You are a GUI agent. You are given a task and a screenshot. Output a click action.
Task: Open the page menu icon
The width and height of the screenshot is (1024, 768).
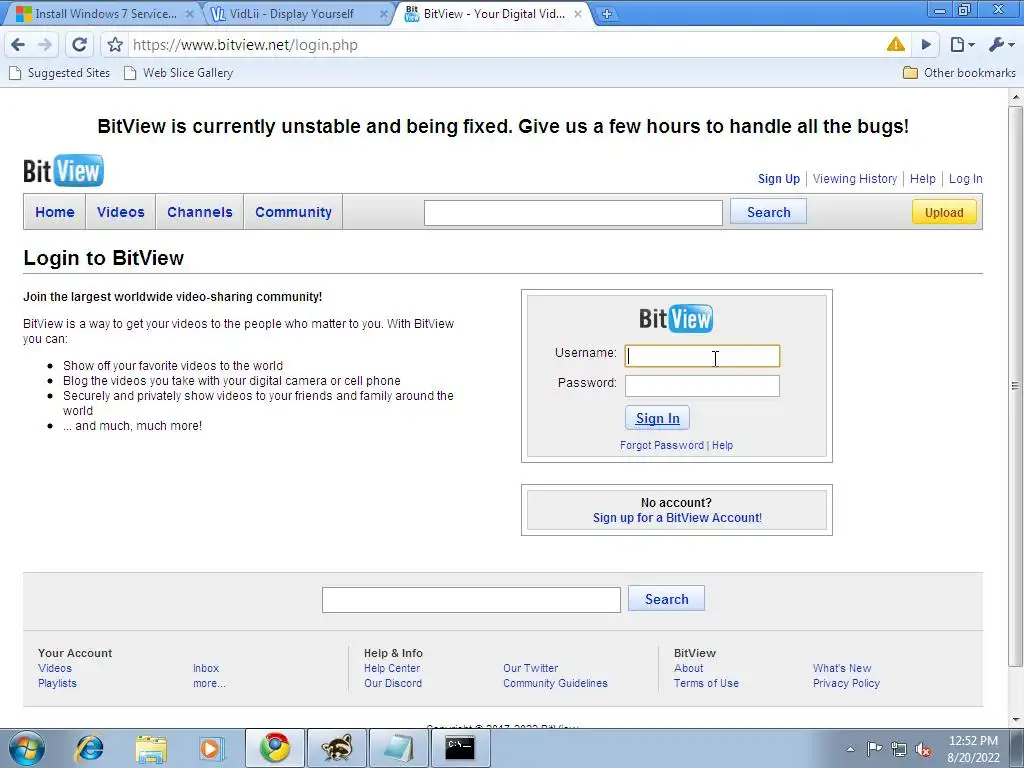(x=962, y=44)
